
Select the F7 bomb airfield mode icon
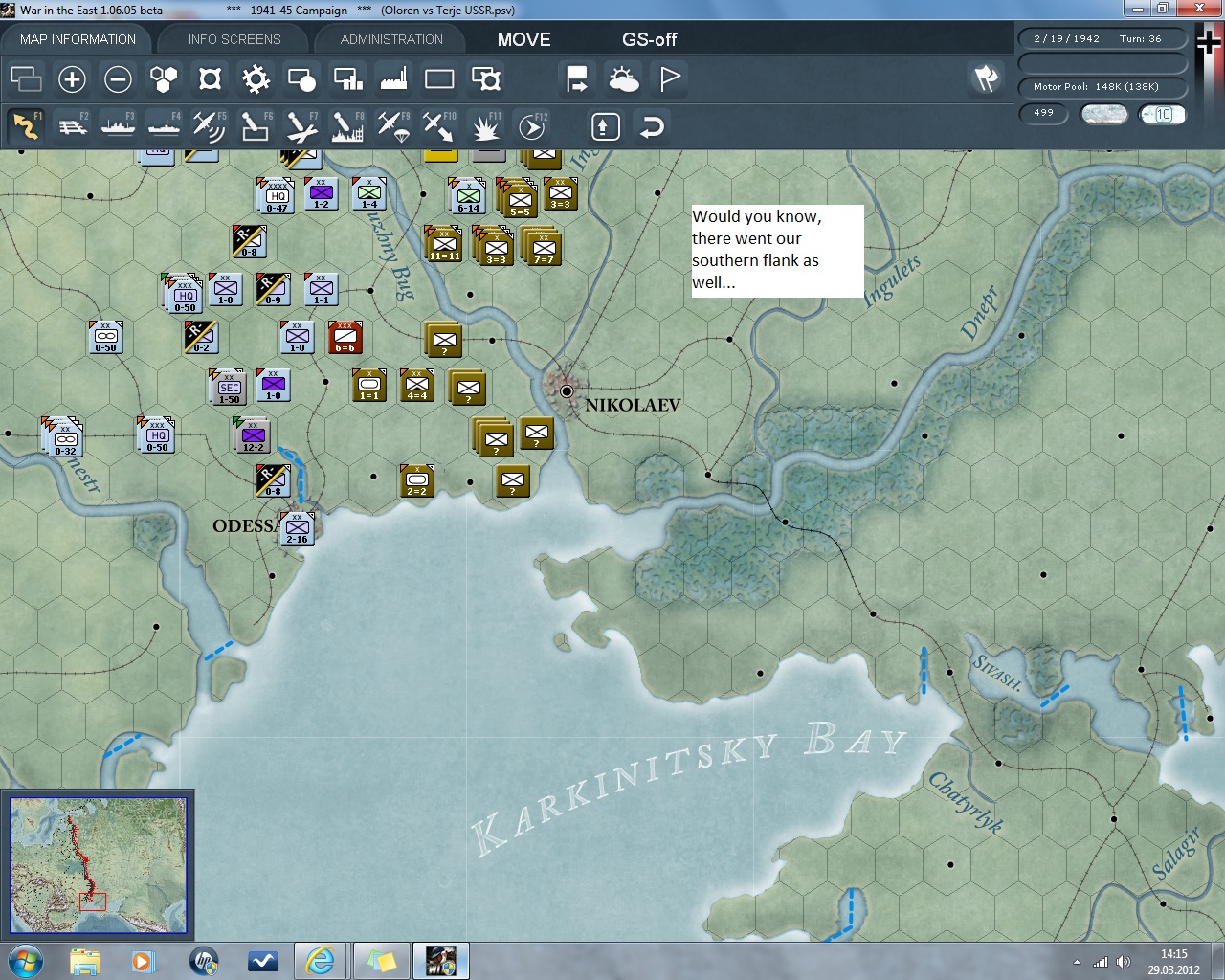click(x=301, y=126)
